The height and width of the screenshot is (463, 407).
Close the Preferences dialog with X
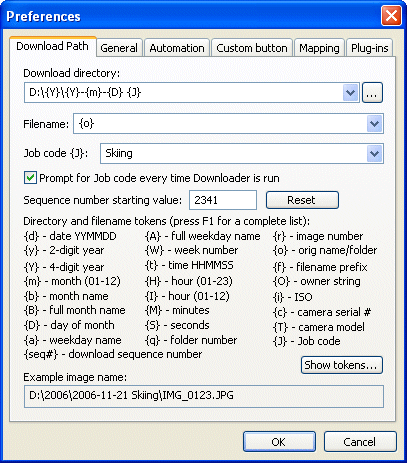[391, 16]
